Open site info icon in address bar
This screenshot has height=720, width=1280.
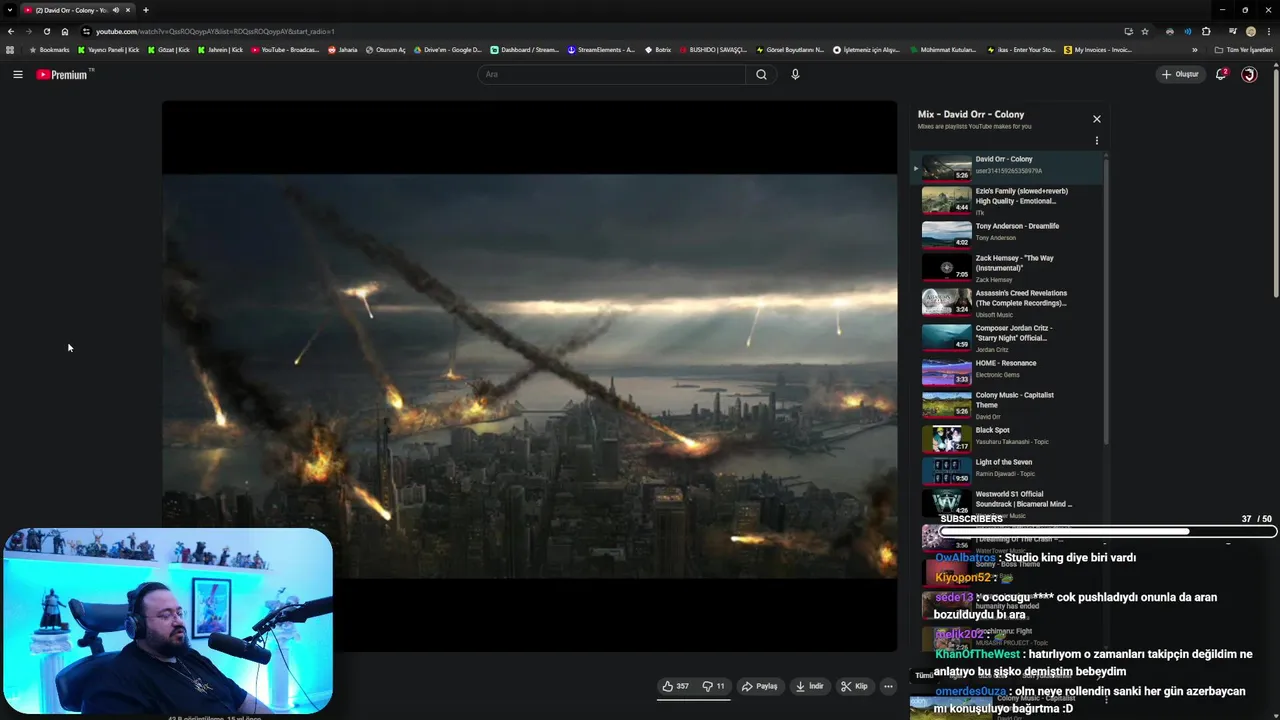[x=87, y=31]
